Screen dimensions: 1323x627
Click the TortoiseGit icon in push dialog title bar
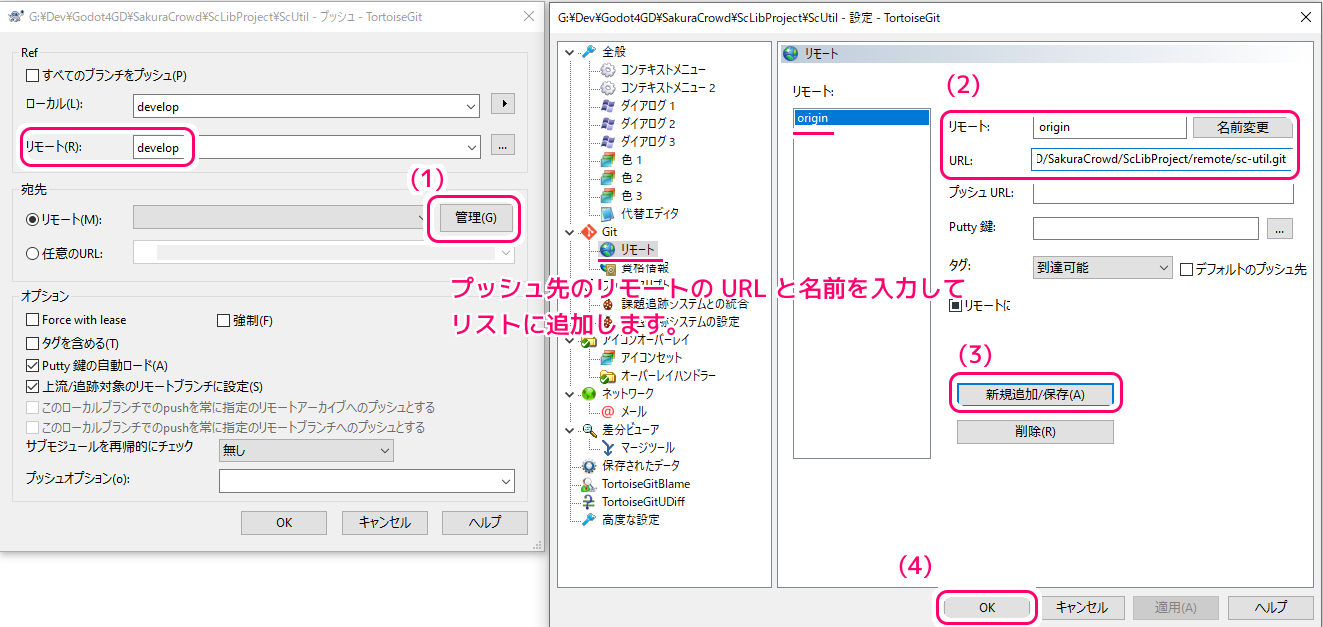[x=16, y=16]
